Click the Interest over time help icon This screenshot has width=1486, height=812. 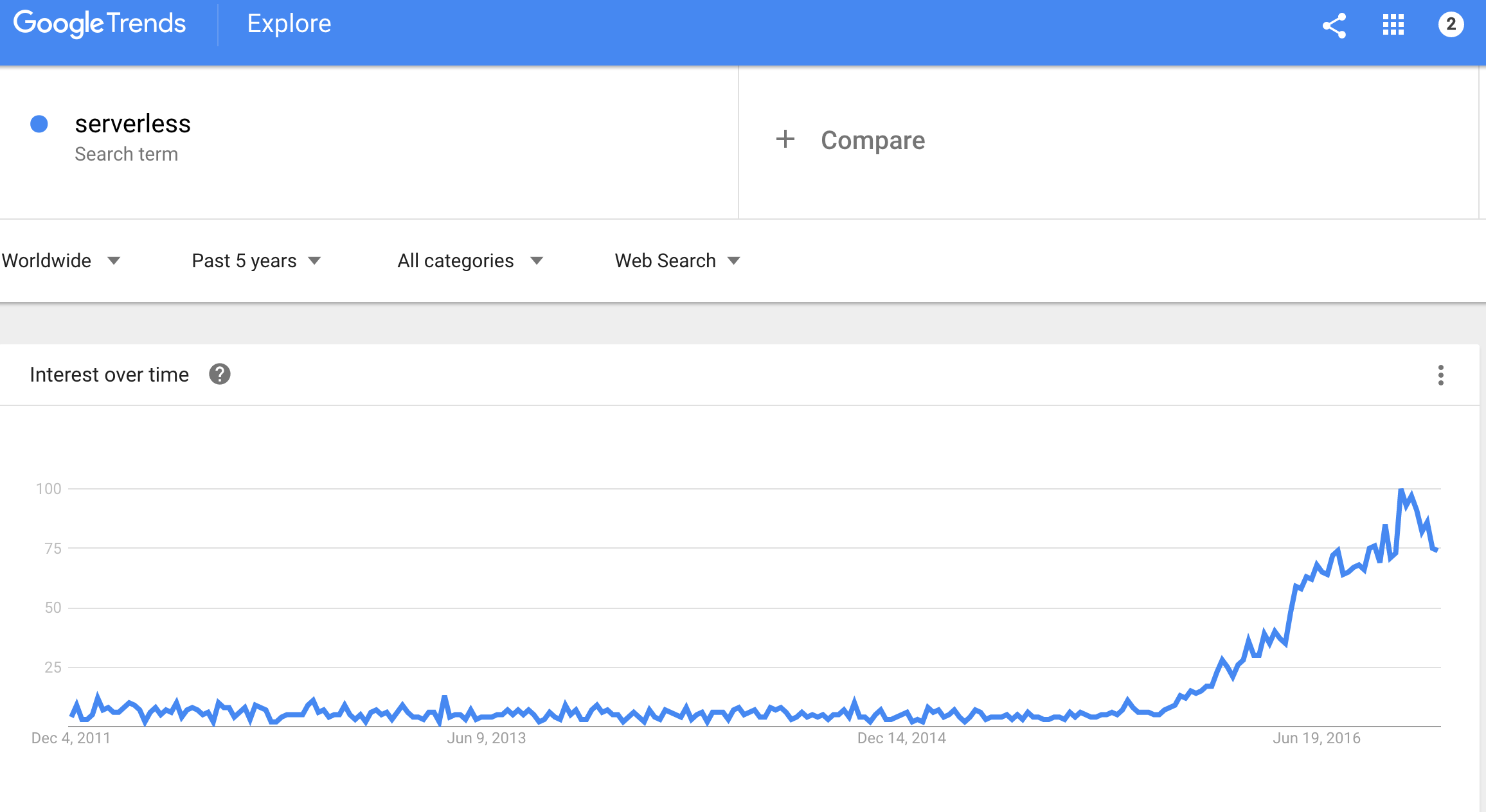(221, 376)
